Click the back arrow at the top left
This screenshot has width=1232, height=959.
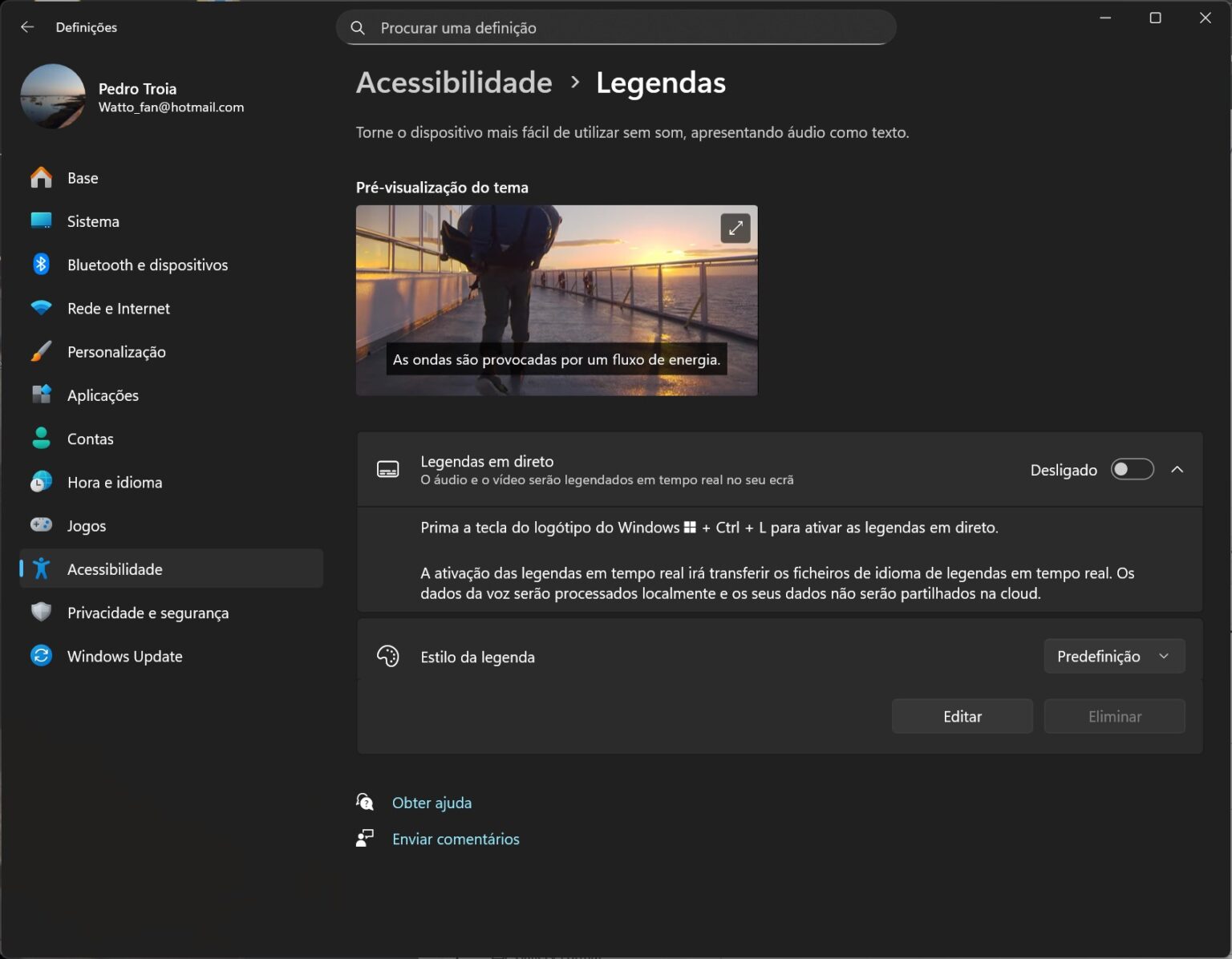(x=26, y=26)
